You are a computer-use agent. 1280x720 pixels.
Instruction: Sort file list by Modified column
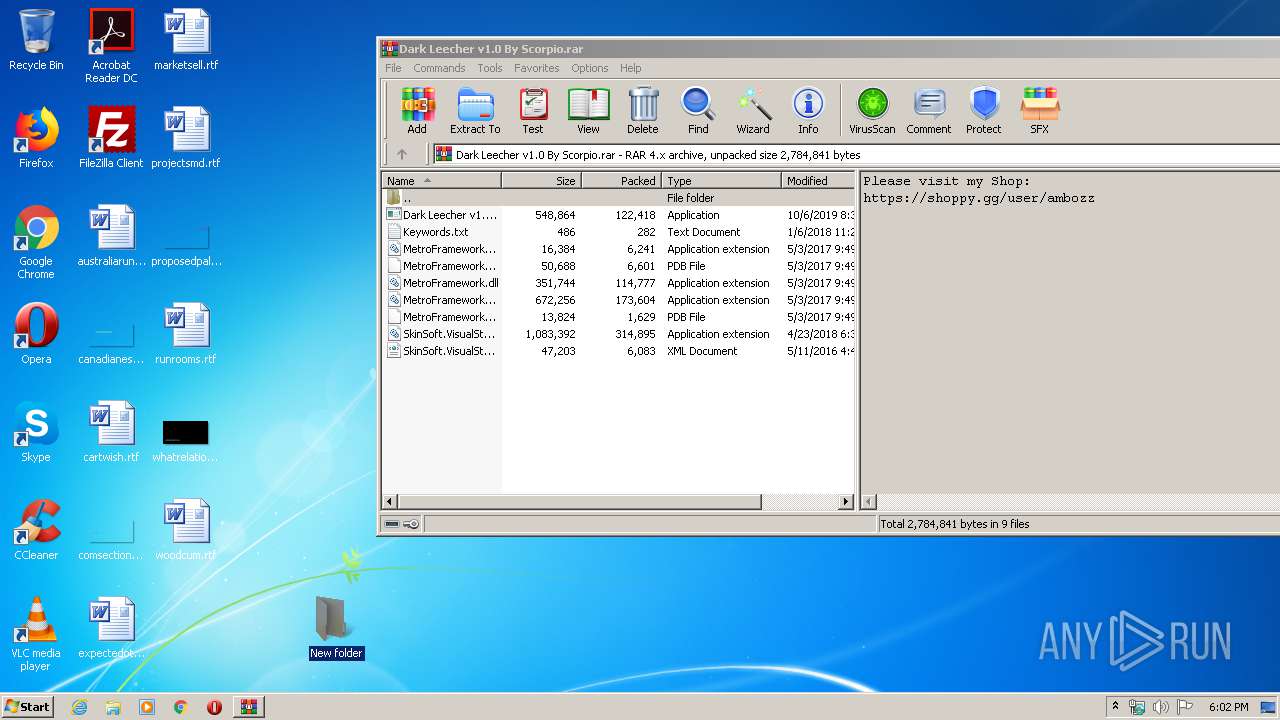click(x=818, y=181)
